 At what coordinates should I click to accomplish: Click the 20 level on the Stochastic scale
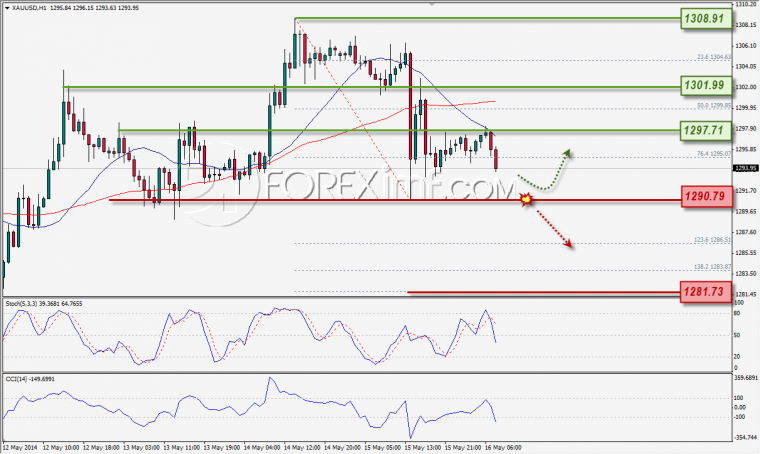point(737,357)
